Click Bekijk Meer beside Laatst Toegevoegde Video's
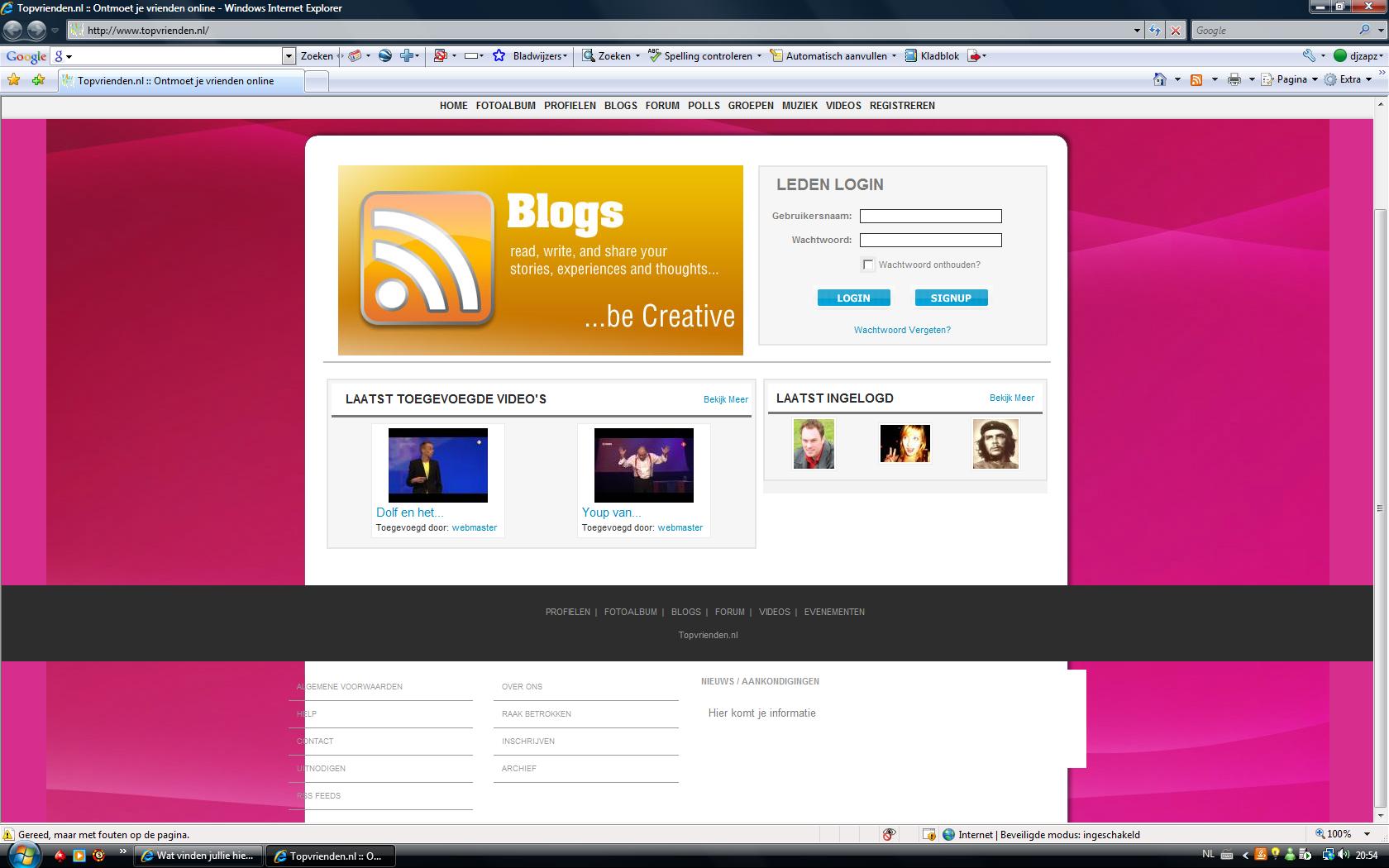 click(x=726, y=399)
